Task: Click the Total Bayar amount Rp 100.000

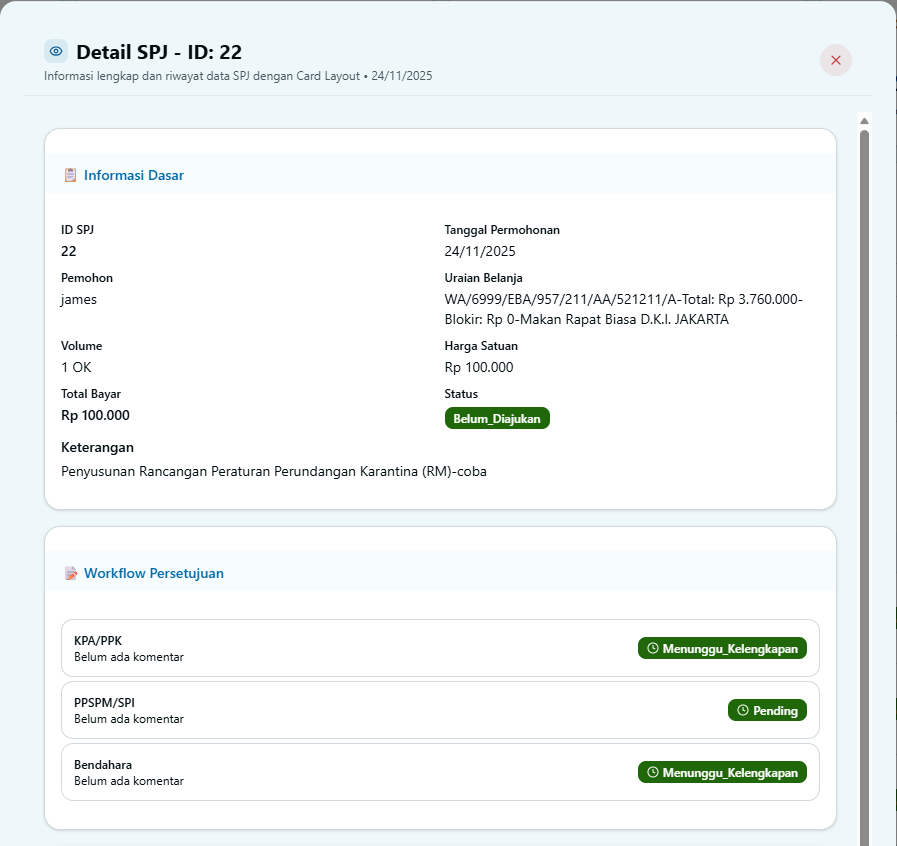Action: (95, 415)
